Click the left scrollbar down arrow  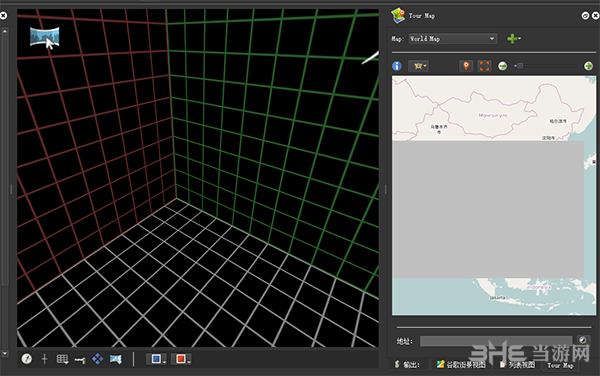(5, 353)
